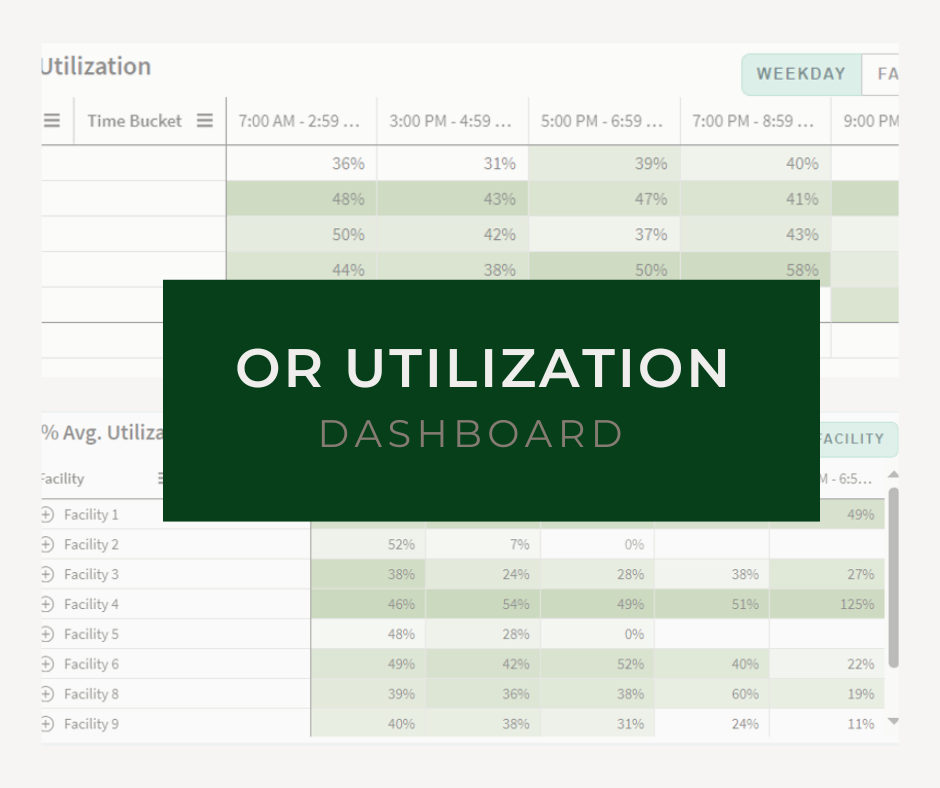Open the Time Bucket column menu icon

click(204, 121)
